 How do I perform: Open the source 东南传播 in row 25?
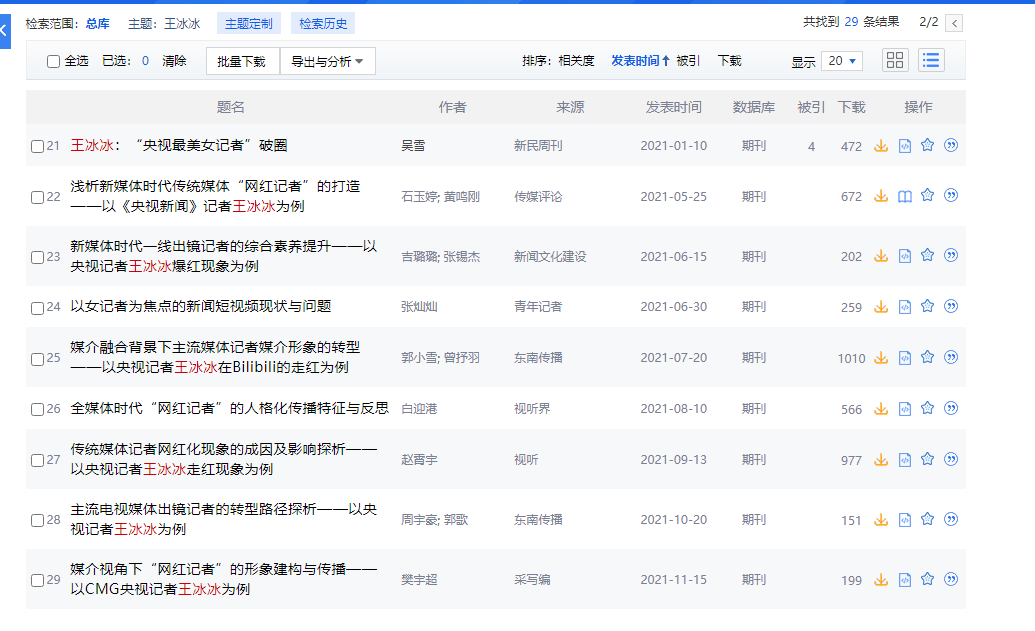[538, 358]
